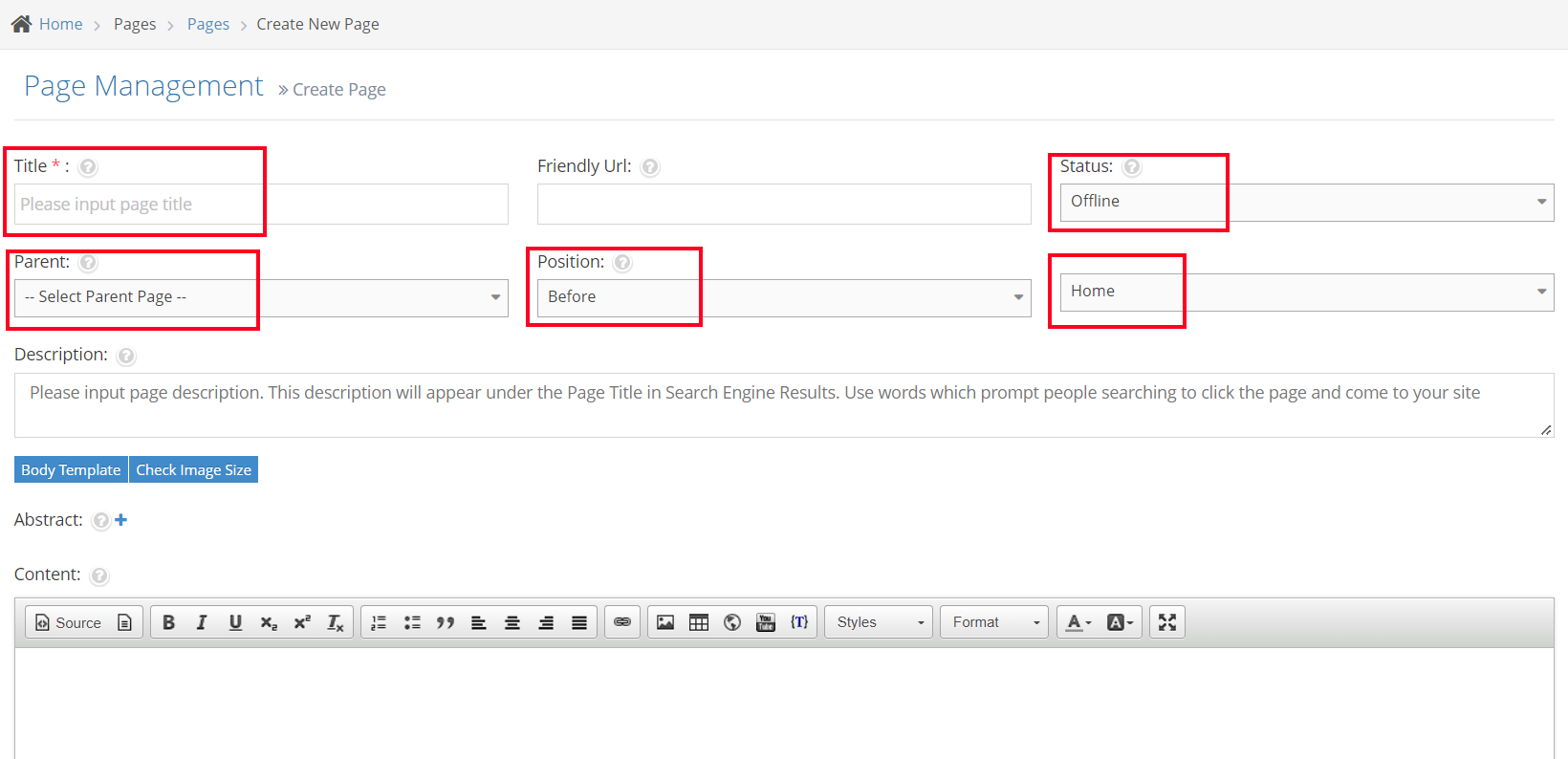Viewport: 1568px width, 759px height.
Task: Click the Insert Link icon
Action: click(622, 622)
